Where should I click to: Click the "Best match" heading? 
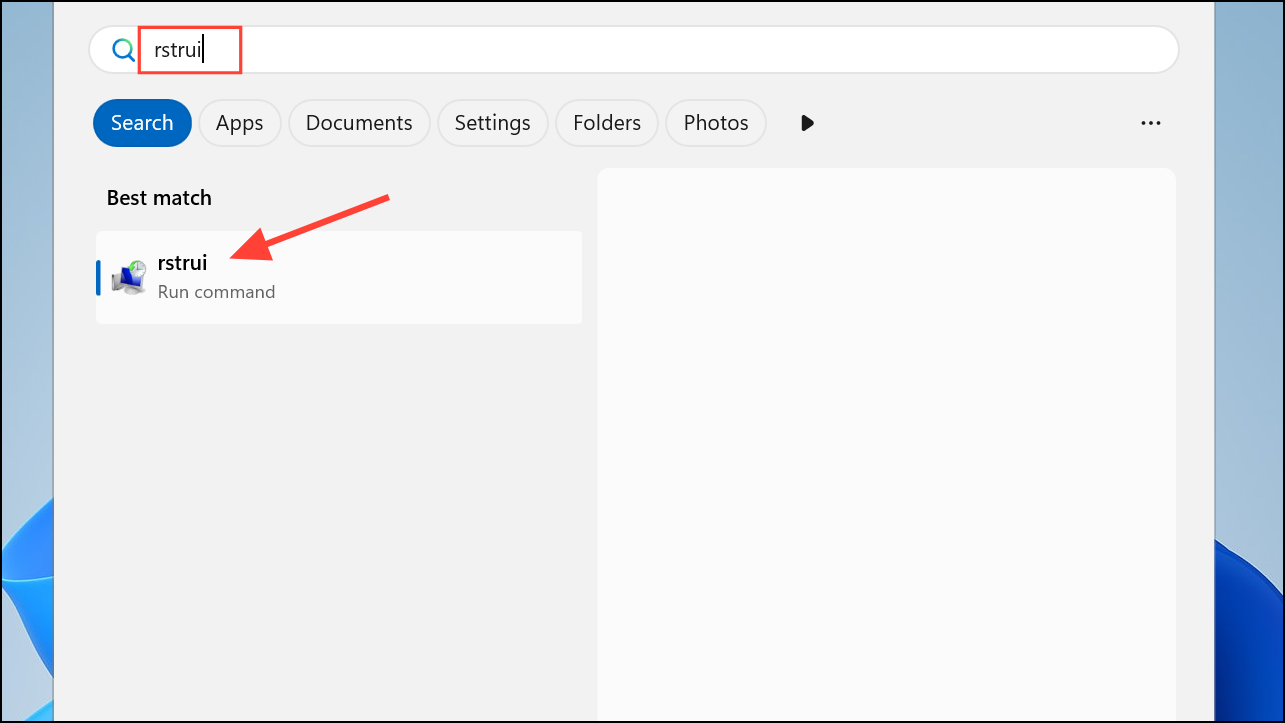pyautogui.click(x=159, y=198)
